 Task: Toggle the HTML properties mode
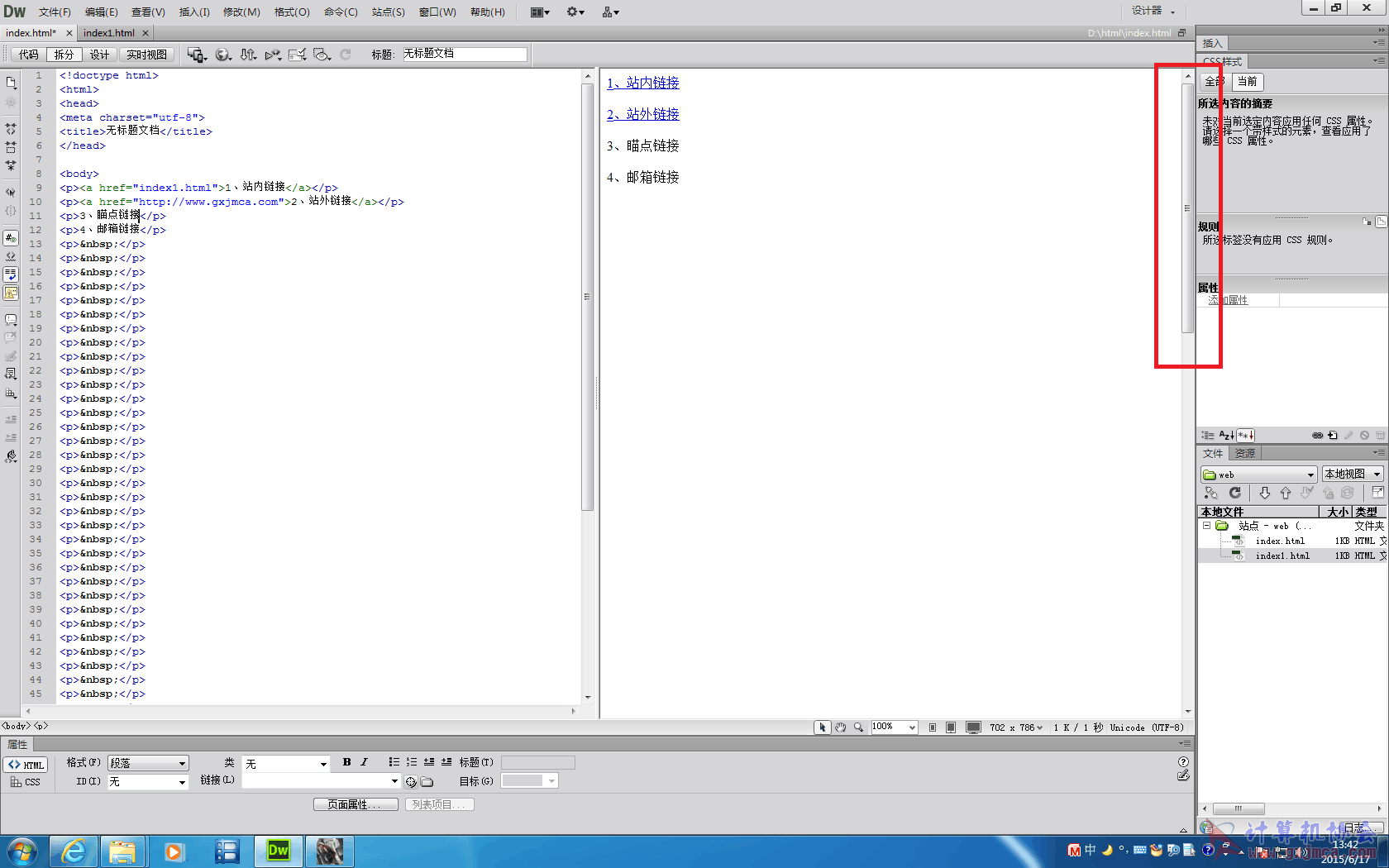pyautogui.click(x=26, y=765)
